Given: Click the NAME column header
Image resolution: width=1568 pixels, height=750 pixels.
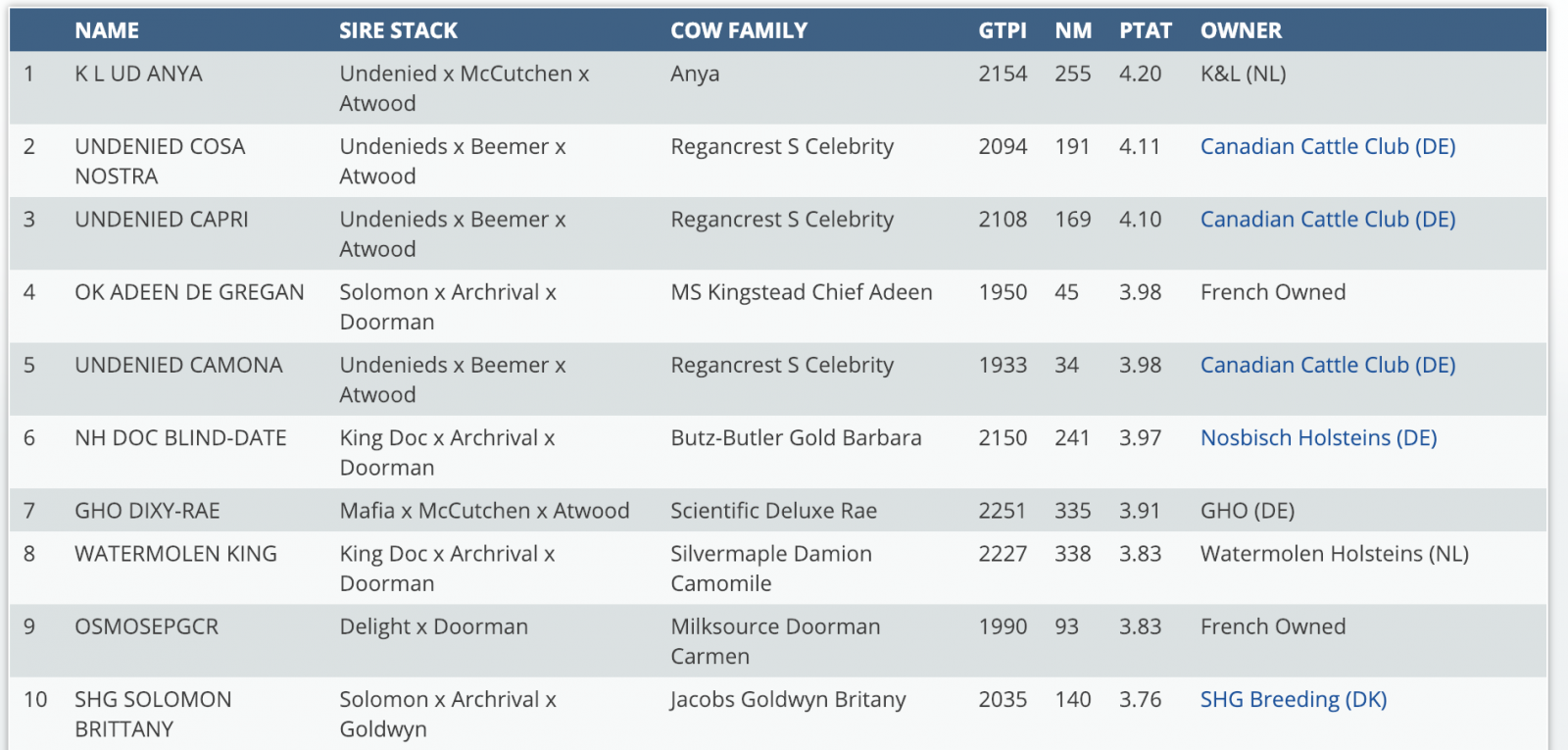Looking at the screenshot, I should coord(107,30).
